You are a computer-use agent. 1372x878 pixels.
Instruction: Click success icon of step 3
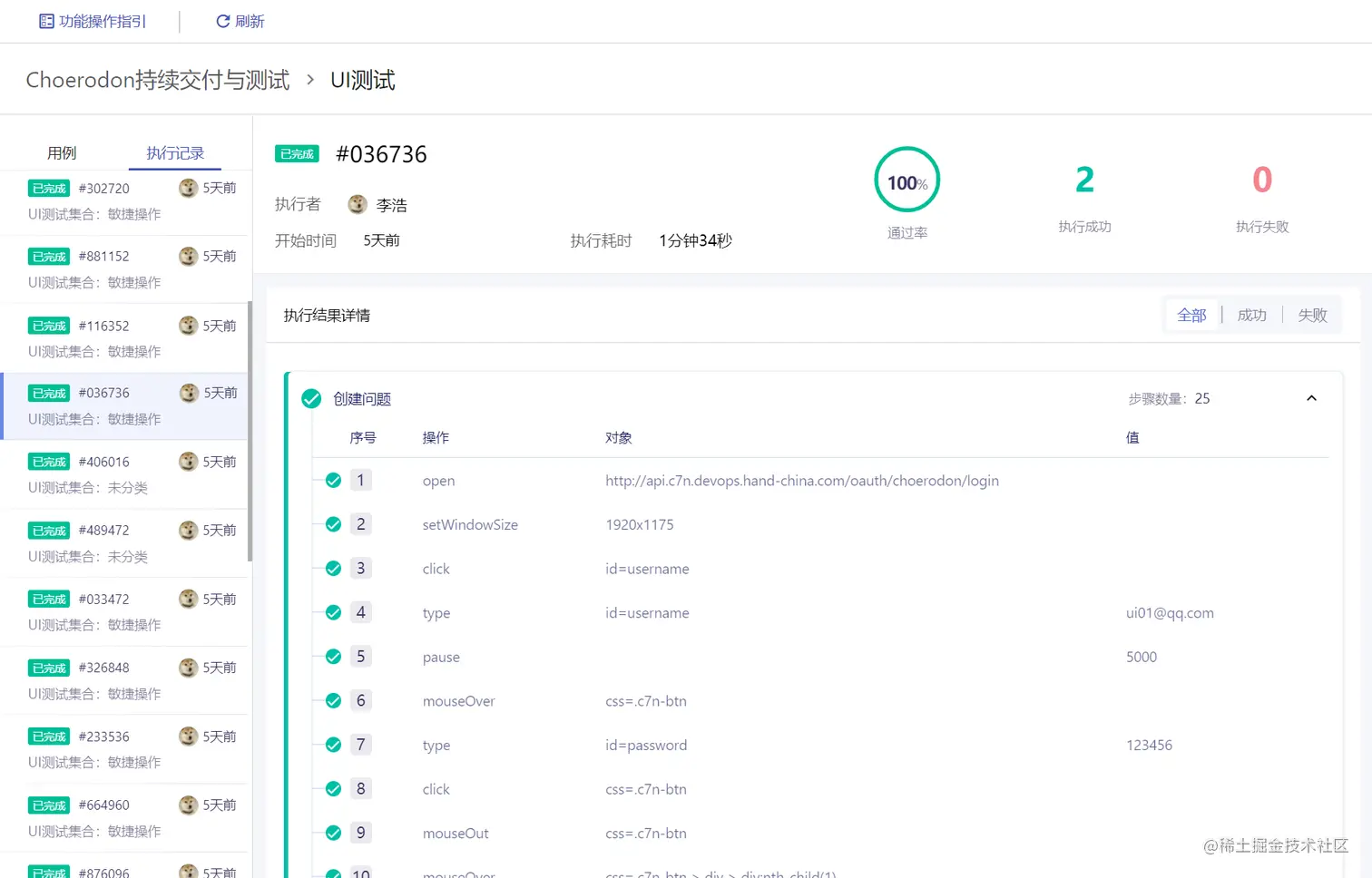[333, 569]
